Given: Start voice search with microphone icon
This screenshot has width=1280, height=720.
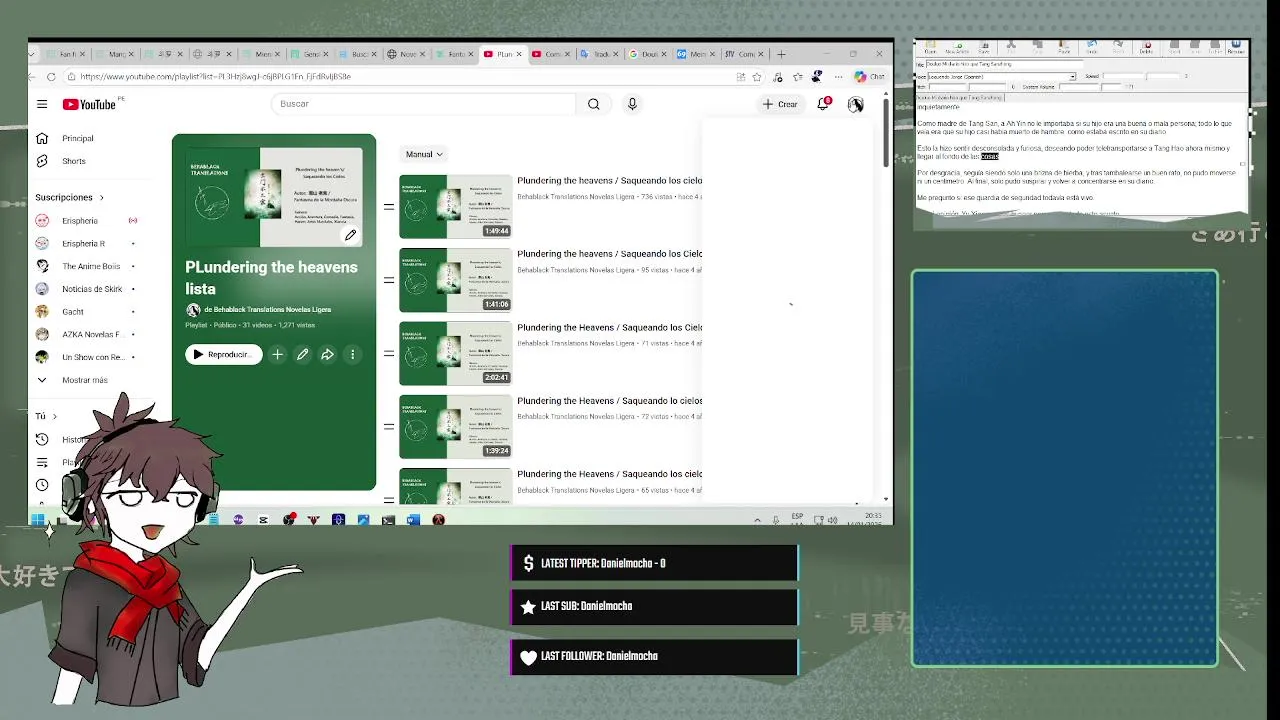Looking at the screenshot, I should (632, 104).
